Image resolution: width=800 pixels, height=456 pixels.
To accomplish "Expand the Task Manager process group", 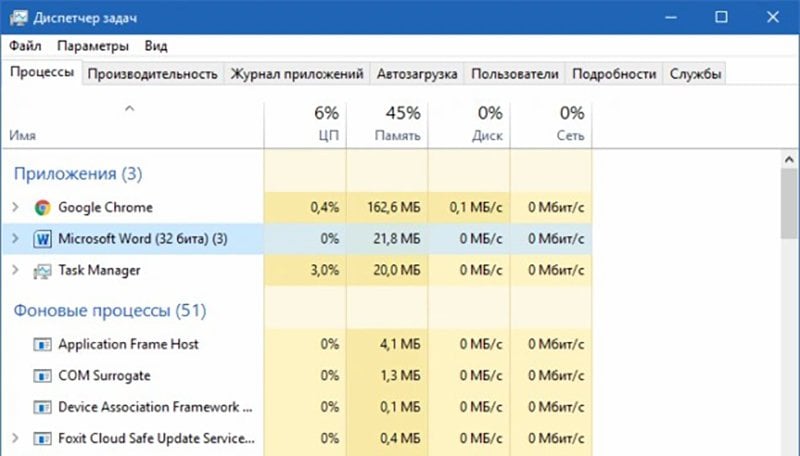I will point(16,270).
